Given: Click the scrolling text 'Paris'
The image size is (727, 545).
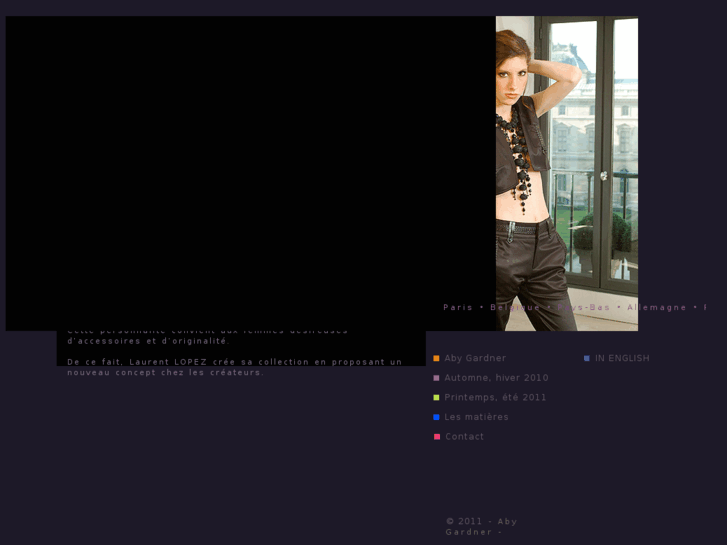Looking at the screenshot, I should pyautogui.click(x=458, y=307).
